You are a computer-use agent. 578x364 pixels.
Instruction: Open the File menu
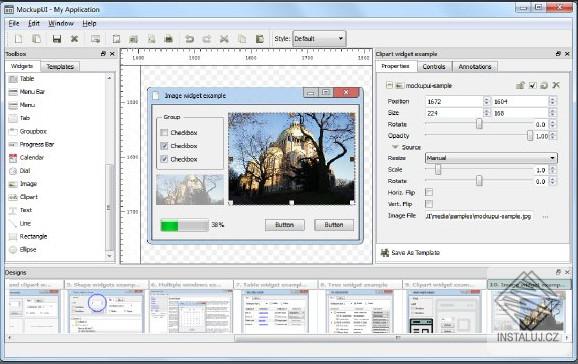(14, 23)
